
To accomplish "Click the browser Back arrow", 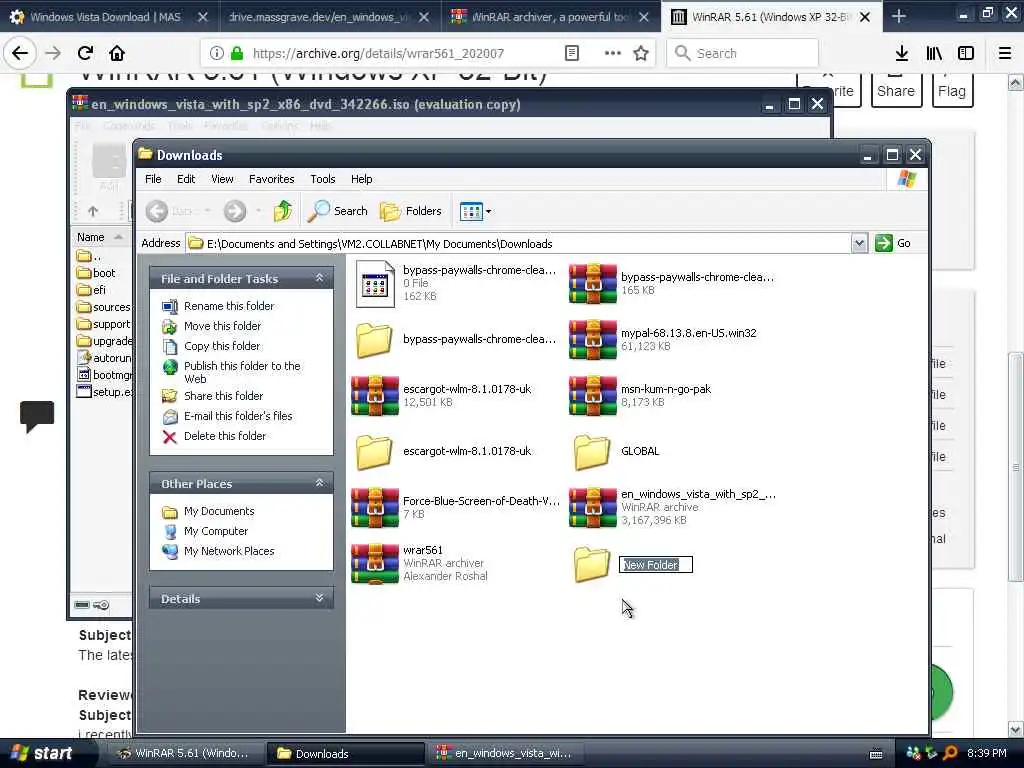I will point(20,53).
